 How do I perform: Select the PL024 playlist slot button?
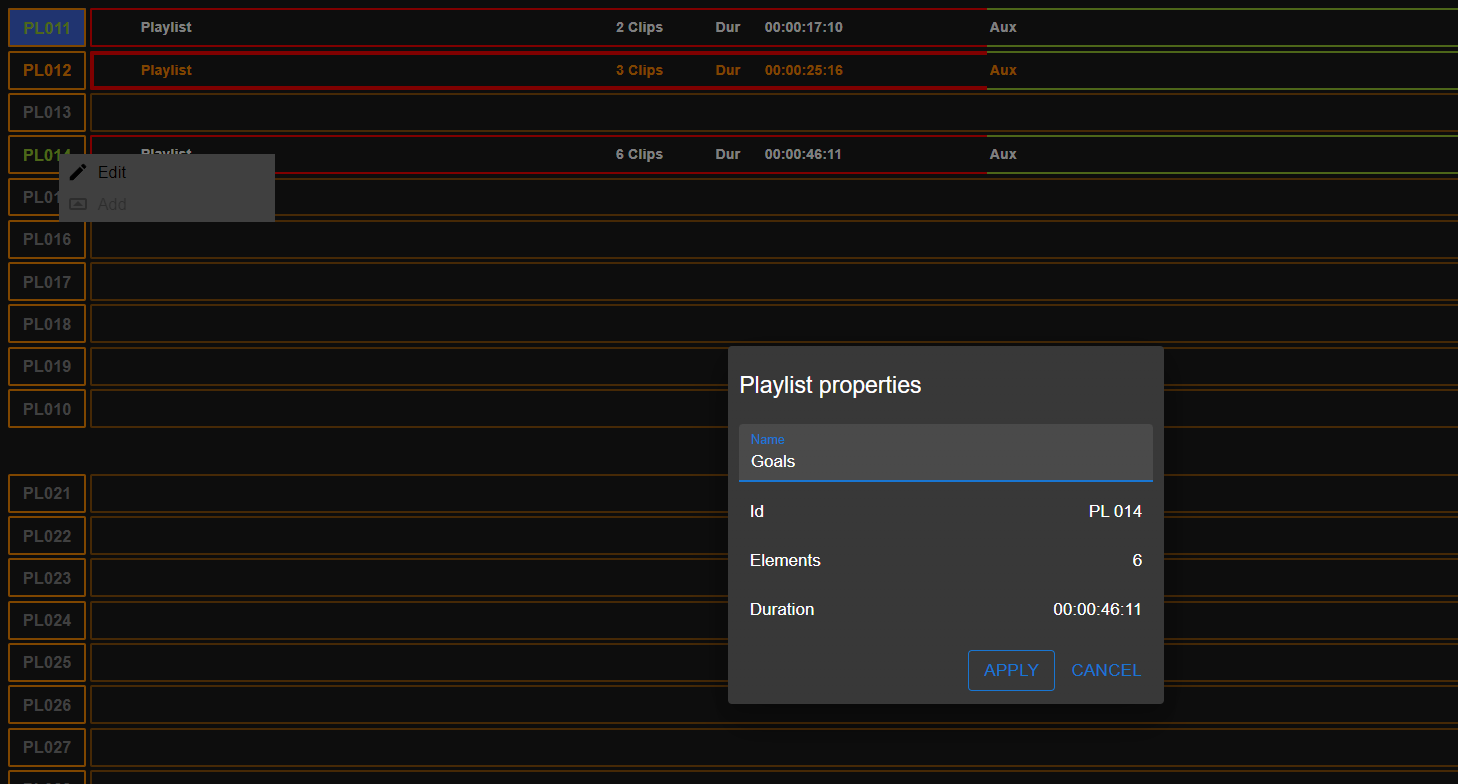(x=47, y=620)
